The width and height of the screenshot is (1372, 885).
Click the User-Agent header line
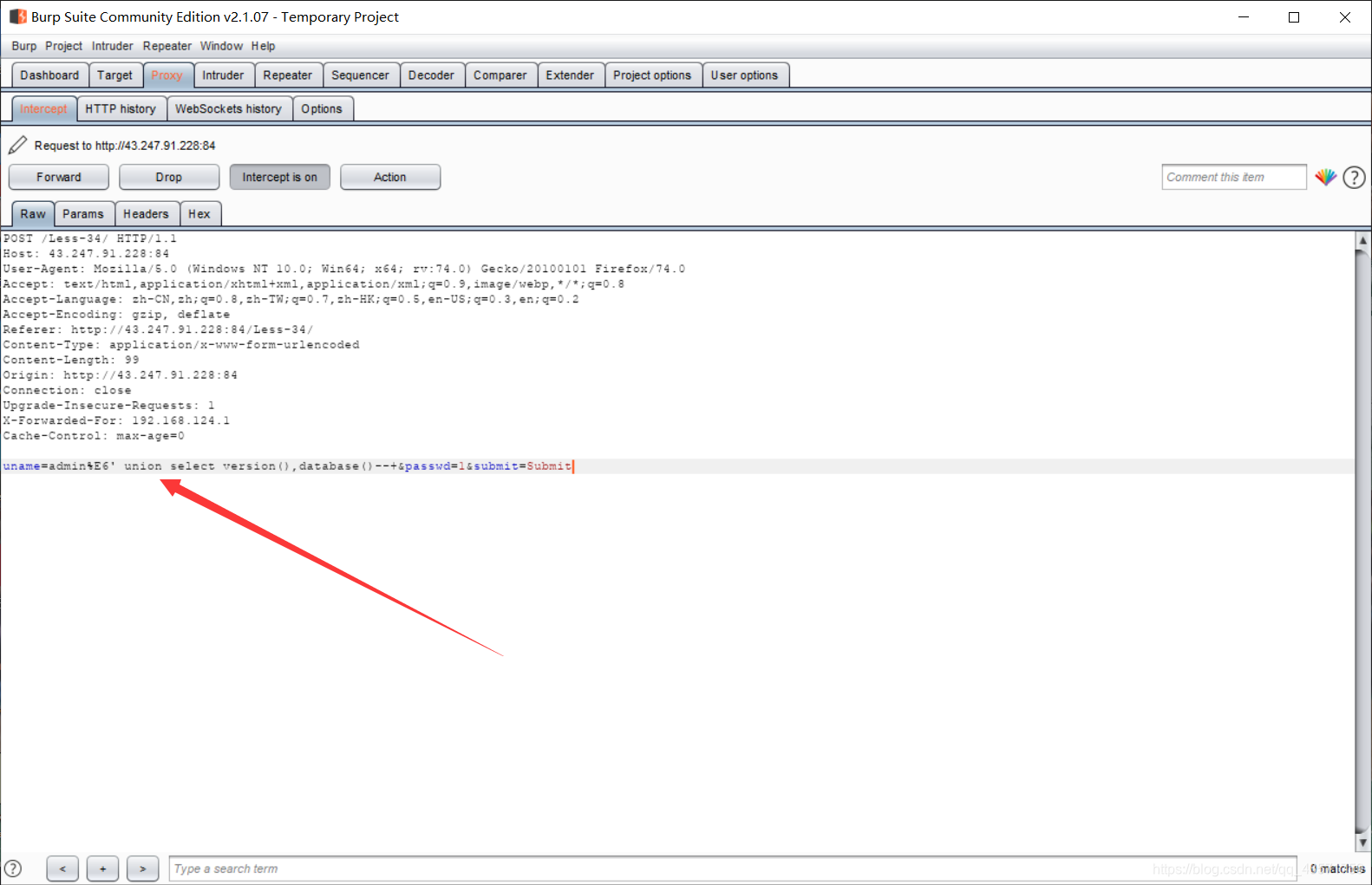point(344,269)
